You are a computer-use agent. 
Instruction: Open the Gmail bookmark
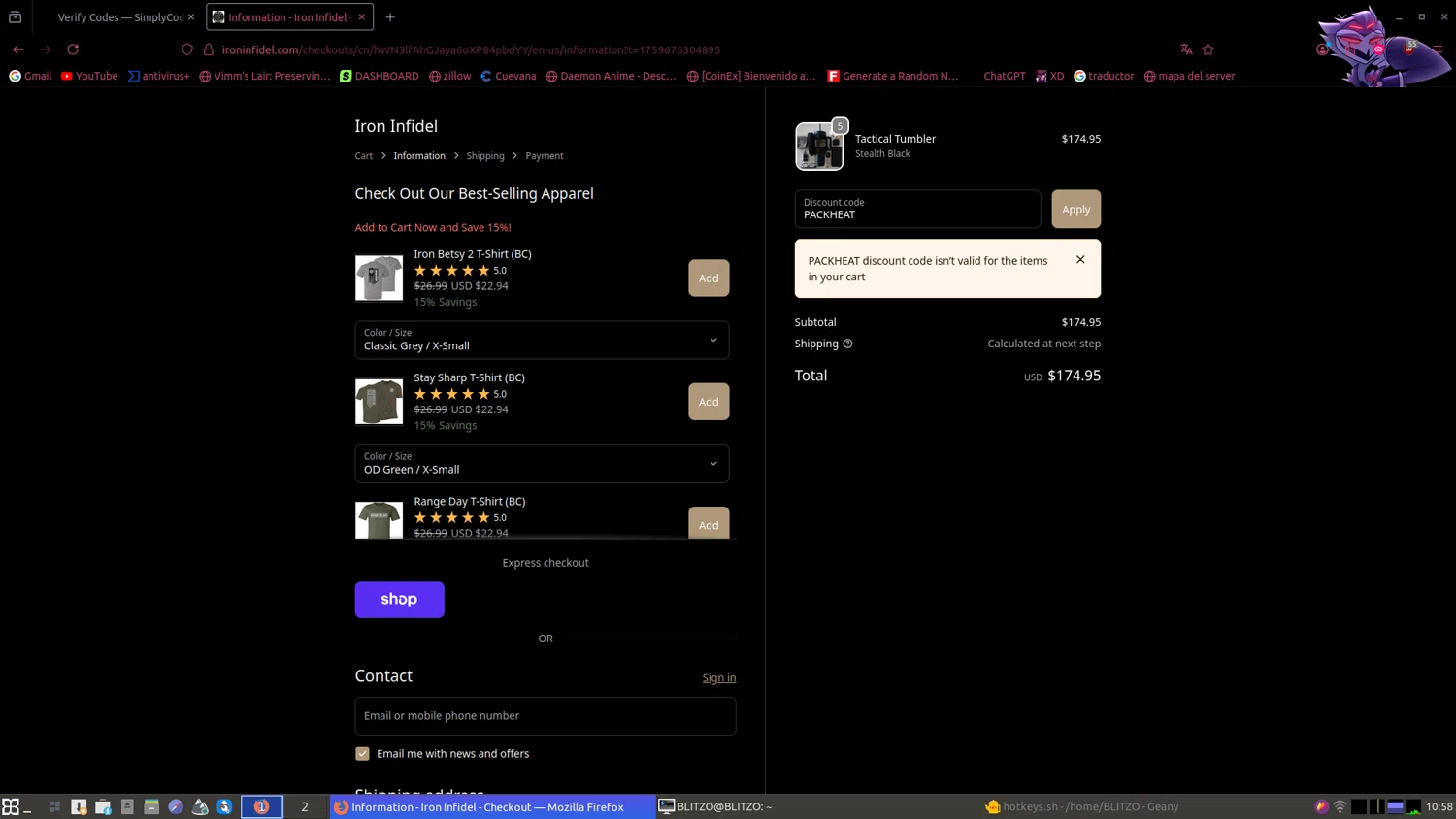pos(30,76)
